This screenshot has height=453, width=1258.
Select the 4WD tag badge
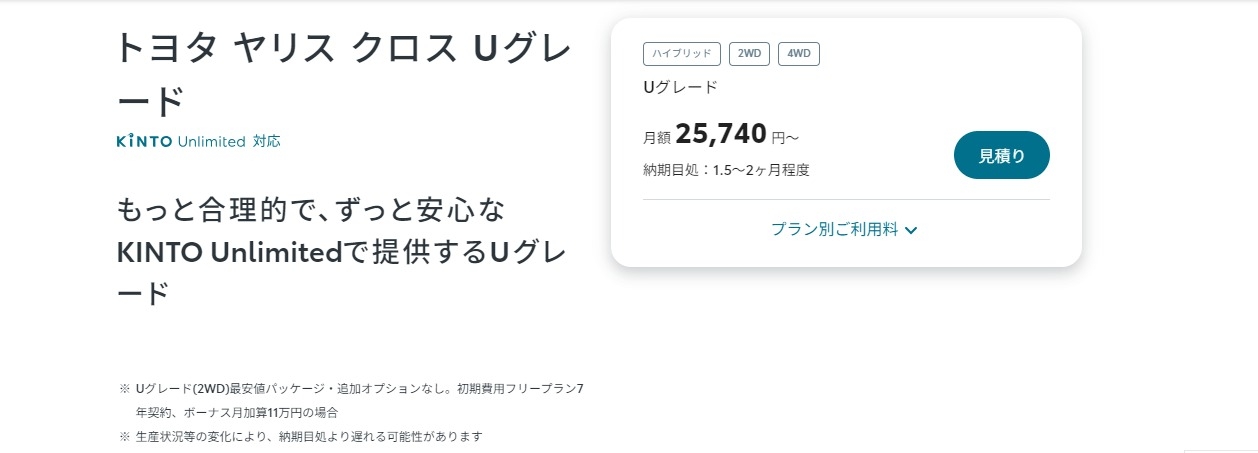coord(799,54)
